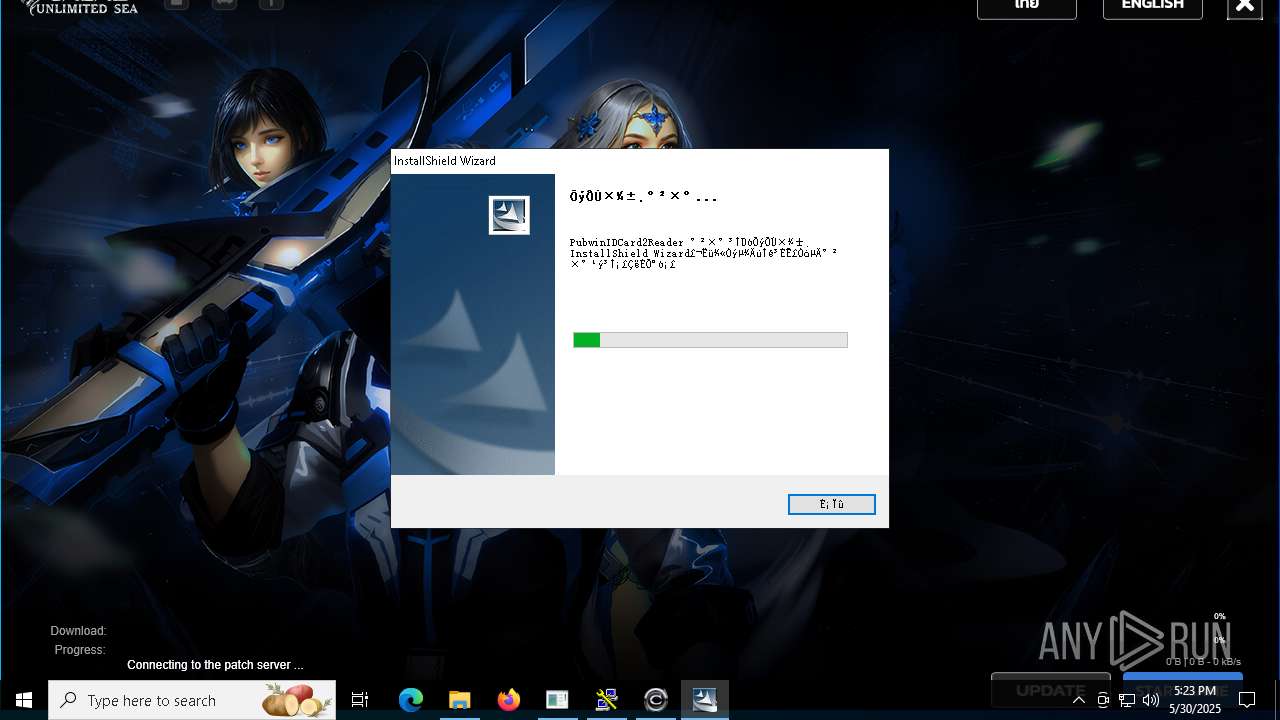Open the Windows Start menu
Viewport: 1280px width, 720px height.
(24, 700)
